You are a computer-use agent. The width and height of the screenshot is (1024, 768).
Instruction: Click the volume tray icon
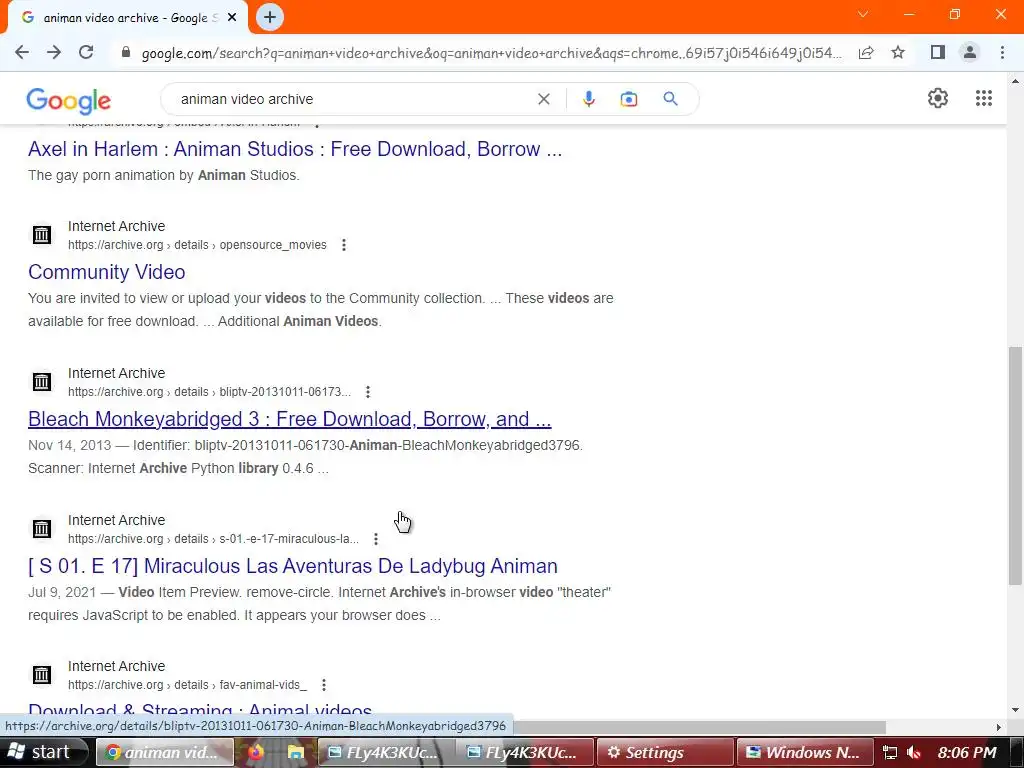914,753
